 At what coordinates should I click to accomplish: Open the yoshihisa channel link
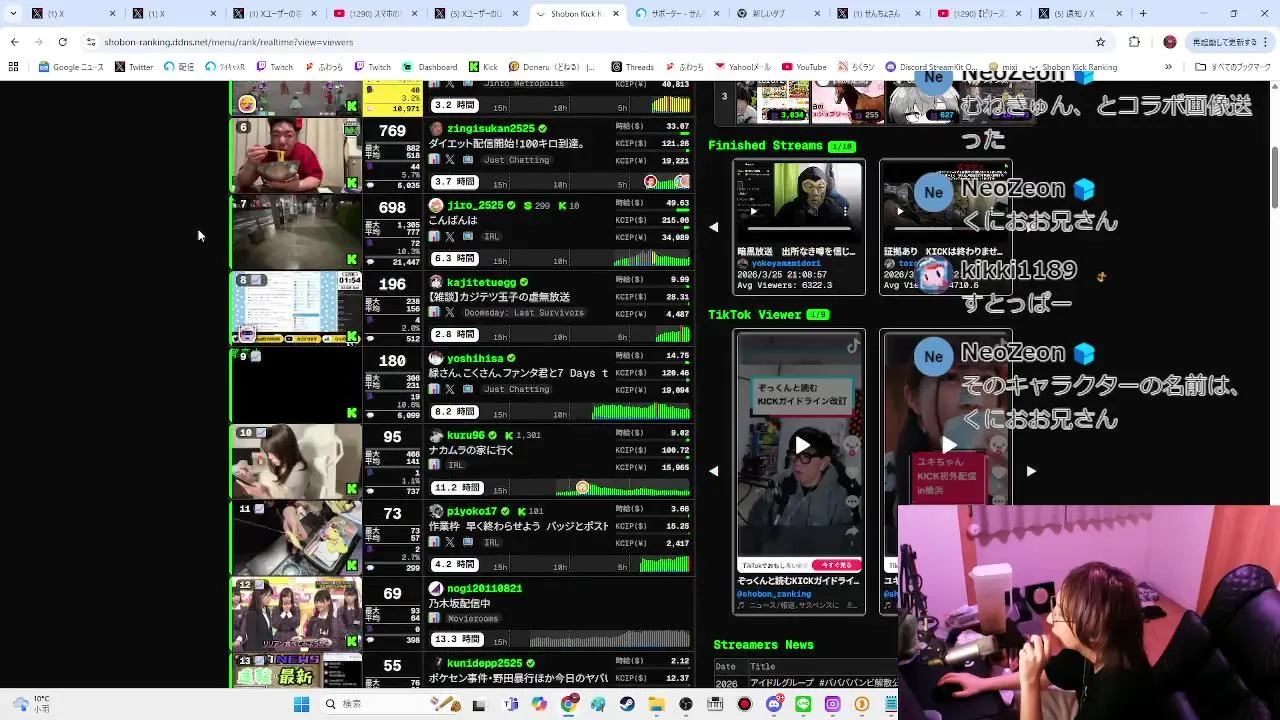click(475, 358)
